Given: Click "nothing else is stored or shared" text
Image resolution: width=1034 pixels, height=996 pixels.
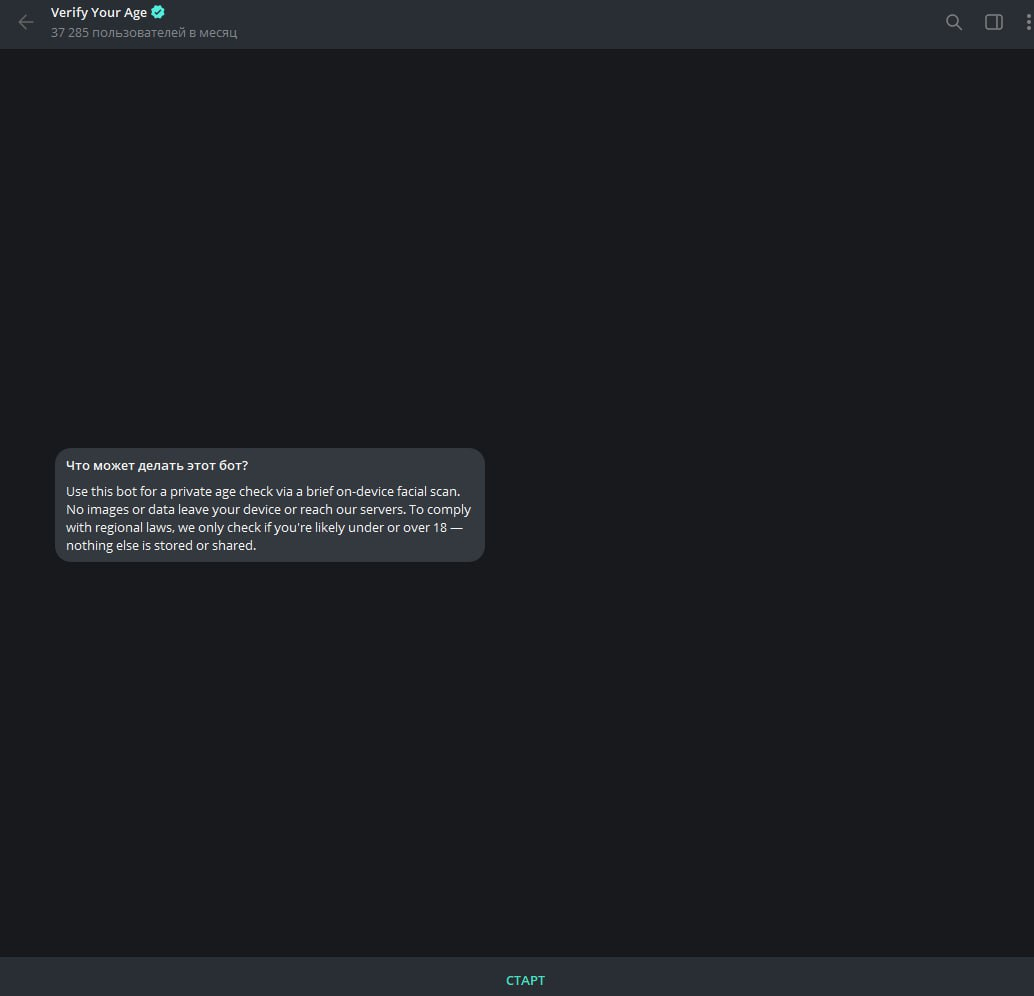Looking at the screenshot, I should 161,545.
